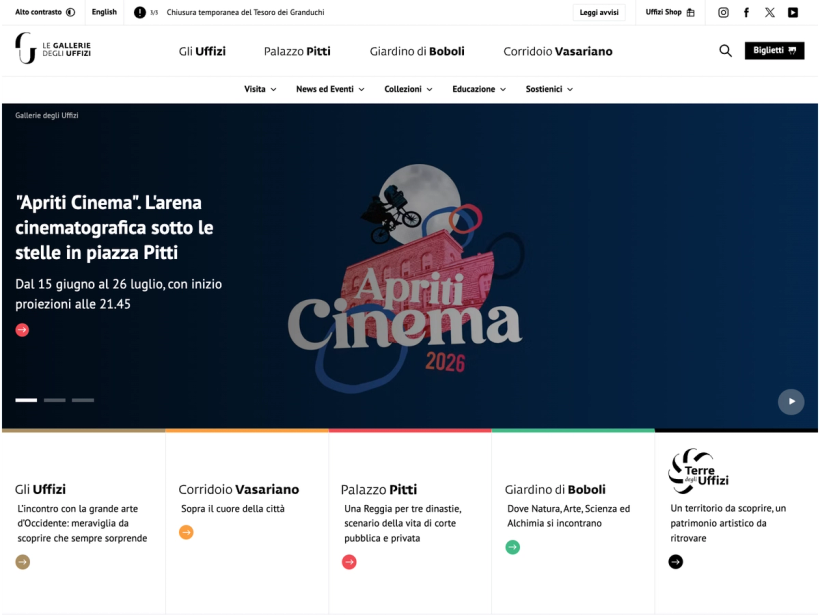Expand the Visita dropdown menu
This screenshot has height=615, width=820.
click(260, 89)
